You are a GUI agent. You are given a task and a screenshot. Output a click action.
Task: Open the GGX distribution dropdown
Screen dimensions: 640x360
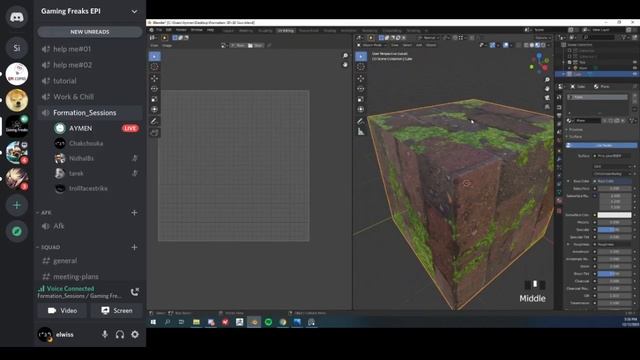[x=613, y=167]
